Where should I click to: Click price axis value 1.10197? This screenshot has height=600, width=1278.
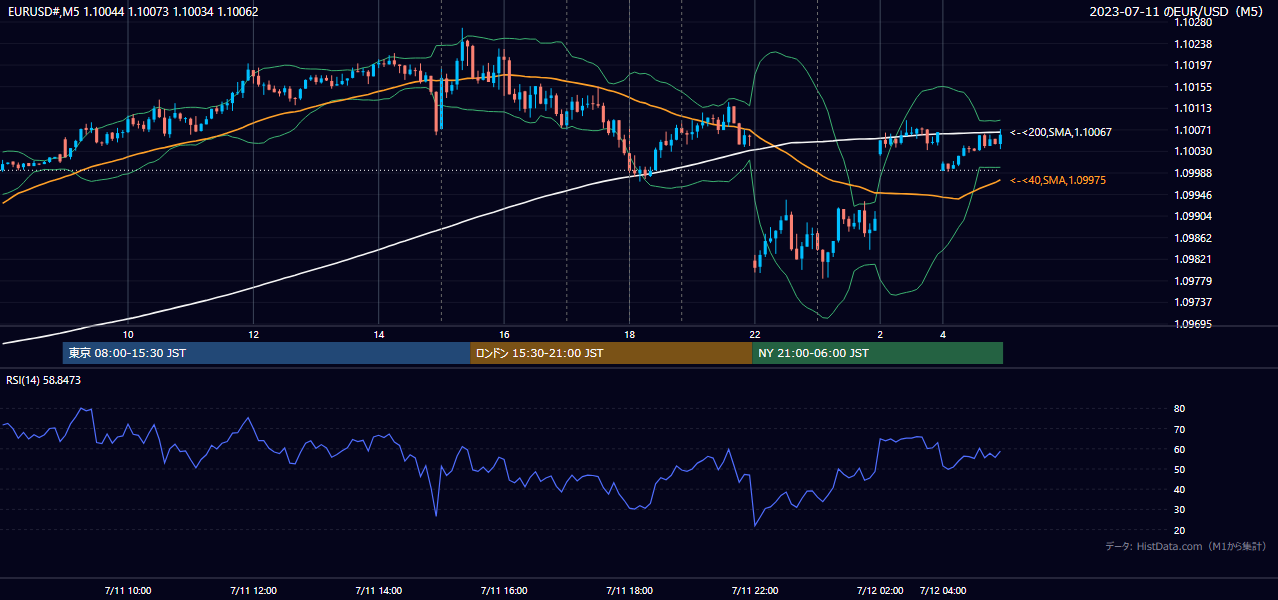1193,65
